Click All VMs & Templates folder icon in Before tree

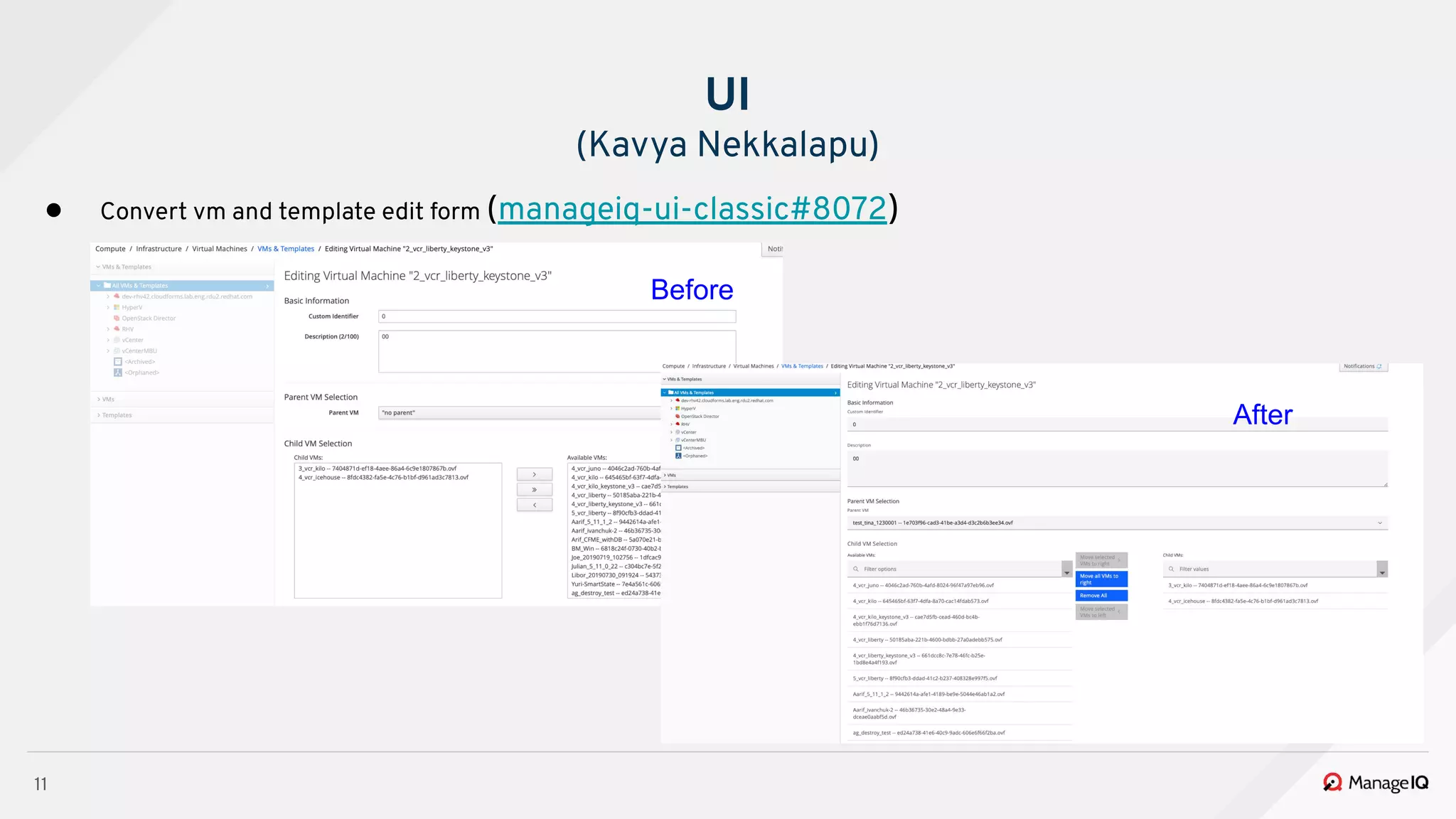107,286
